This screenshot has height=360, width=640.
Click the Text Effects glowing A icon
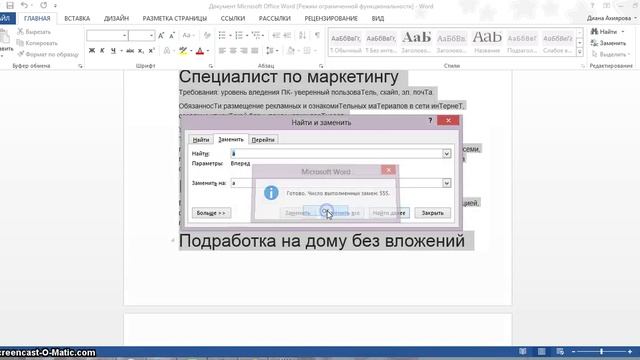coord(167,51)
